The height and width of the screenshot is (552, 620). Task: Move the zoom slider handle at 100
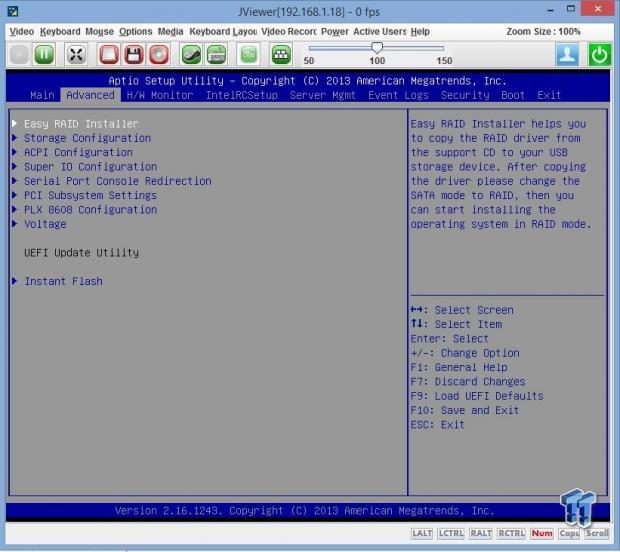(377, 47)
